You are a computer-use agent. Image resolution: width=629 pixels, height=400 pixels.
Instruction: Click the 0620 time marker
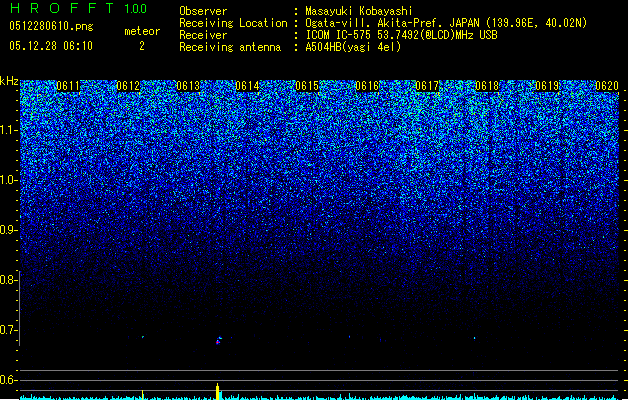point(607,86)
